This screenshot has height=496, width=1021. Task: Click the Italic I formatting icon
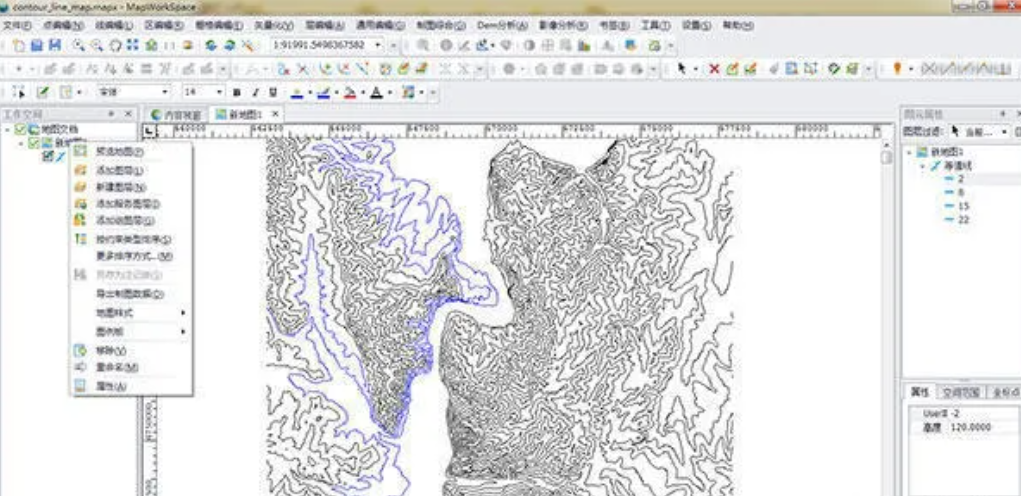coord(254,92)
